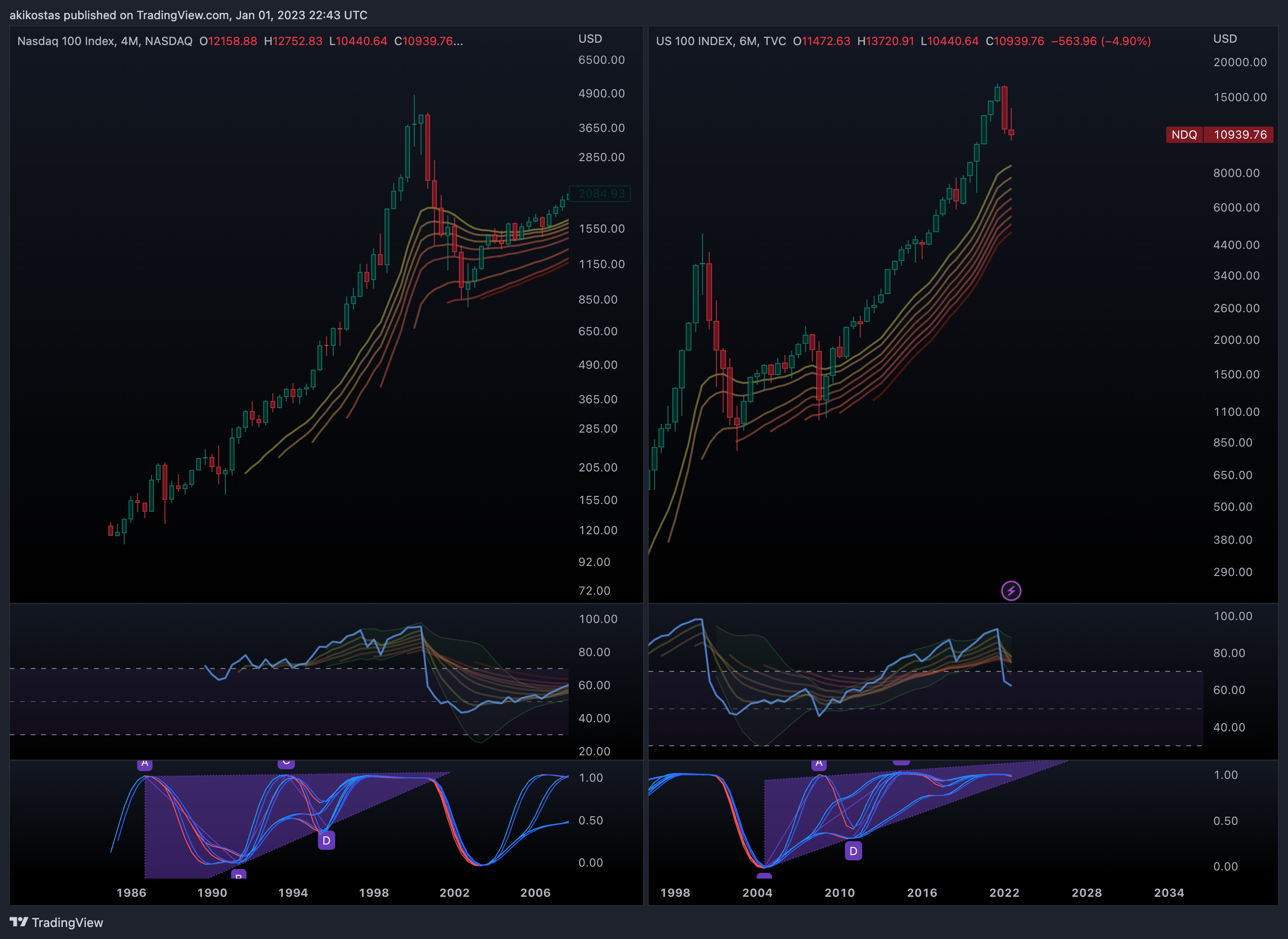Screen dimensions: 1288x939
Task: Click the 1994 year label on the time axis
Action: point(293,892)
